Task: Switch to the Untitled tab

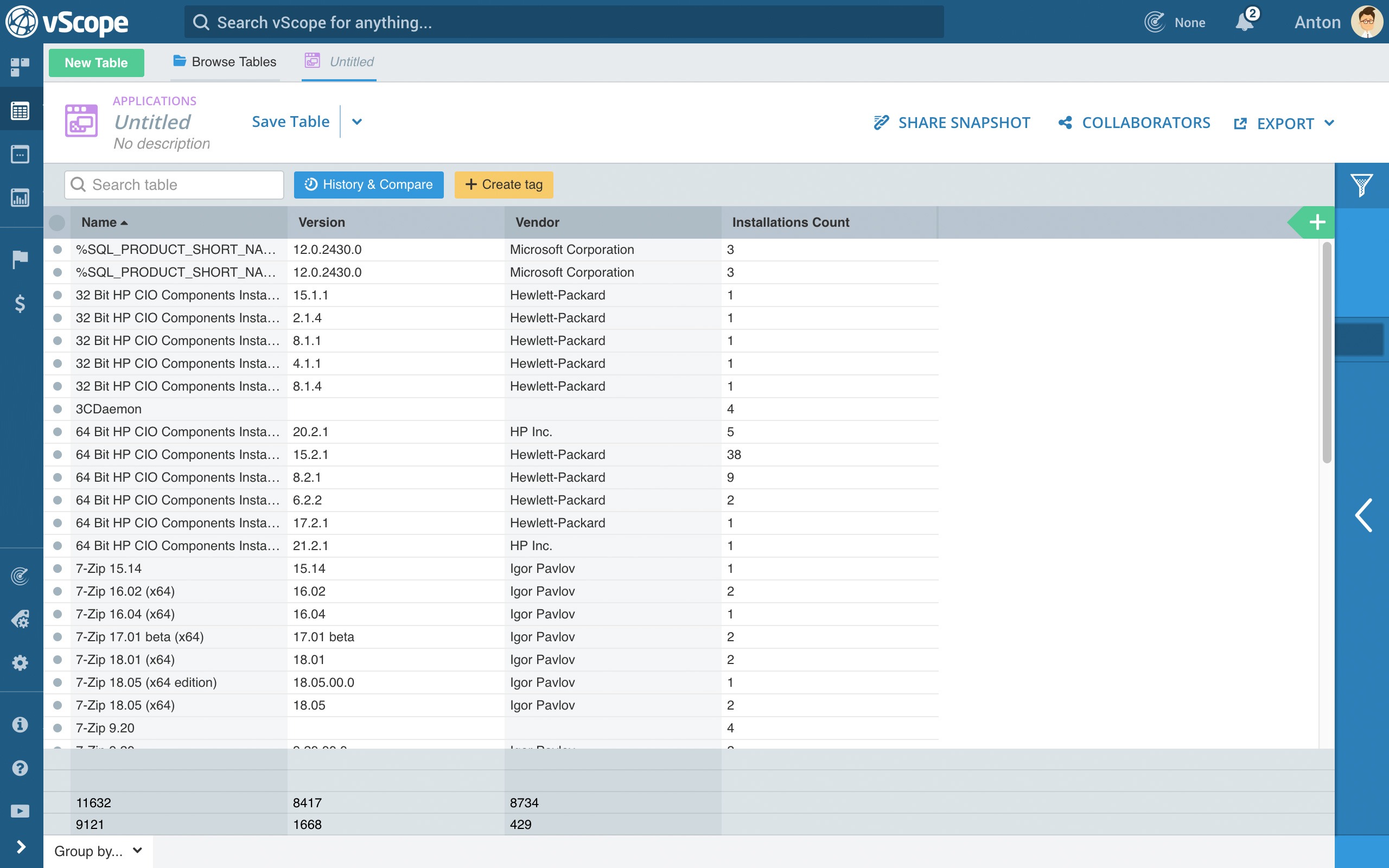Action: (339, 61)
